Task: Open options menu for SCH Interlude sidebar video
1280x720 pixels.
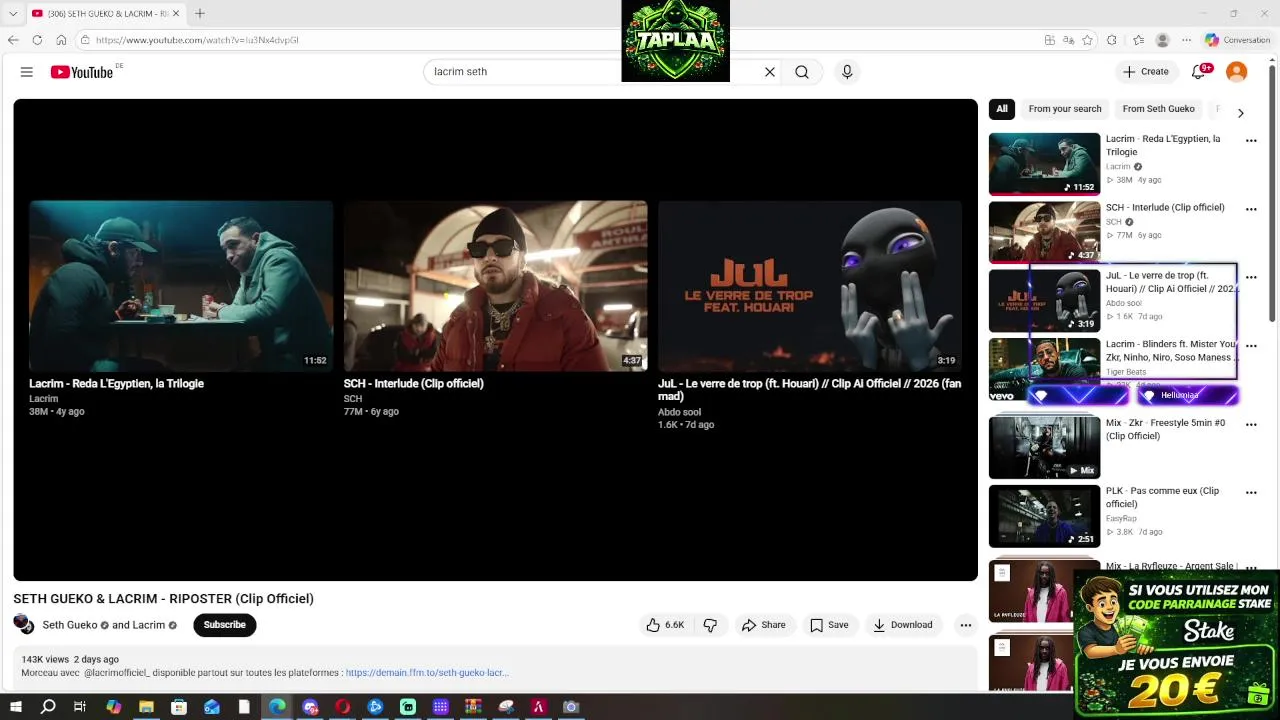Action: (x=1251, y=209)
